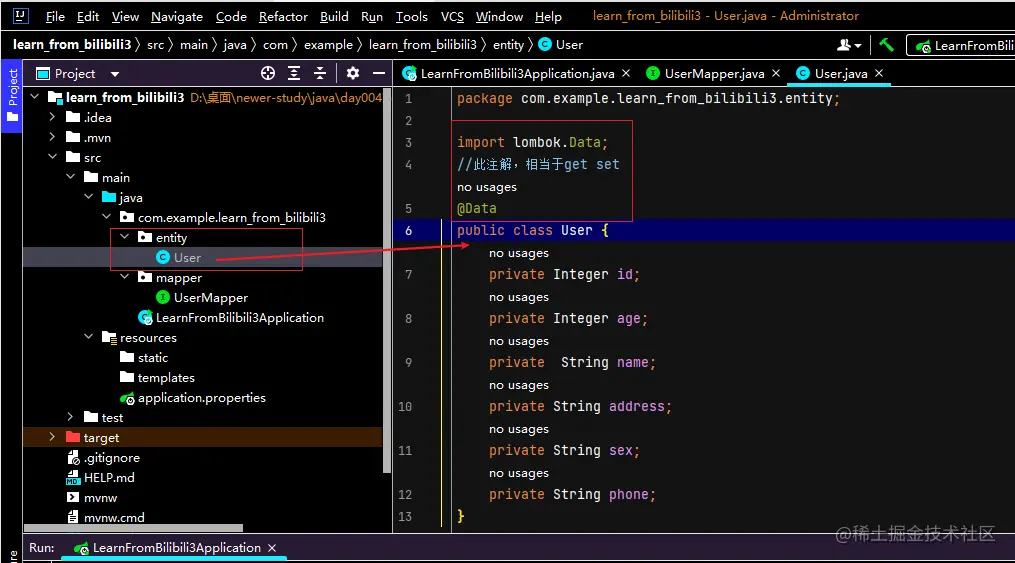Viewport: 1015px width, 563px height.
Task: Expand the .idea folder
Action: (52, 117)
